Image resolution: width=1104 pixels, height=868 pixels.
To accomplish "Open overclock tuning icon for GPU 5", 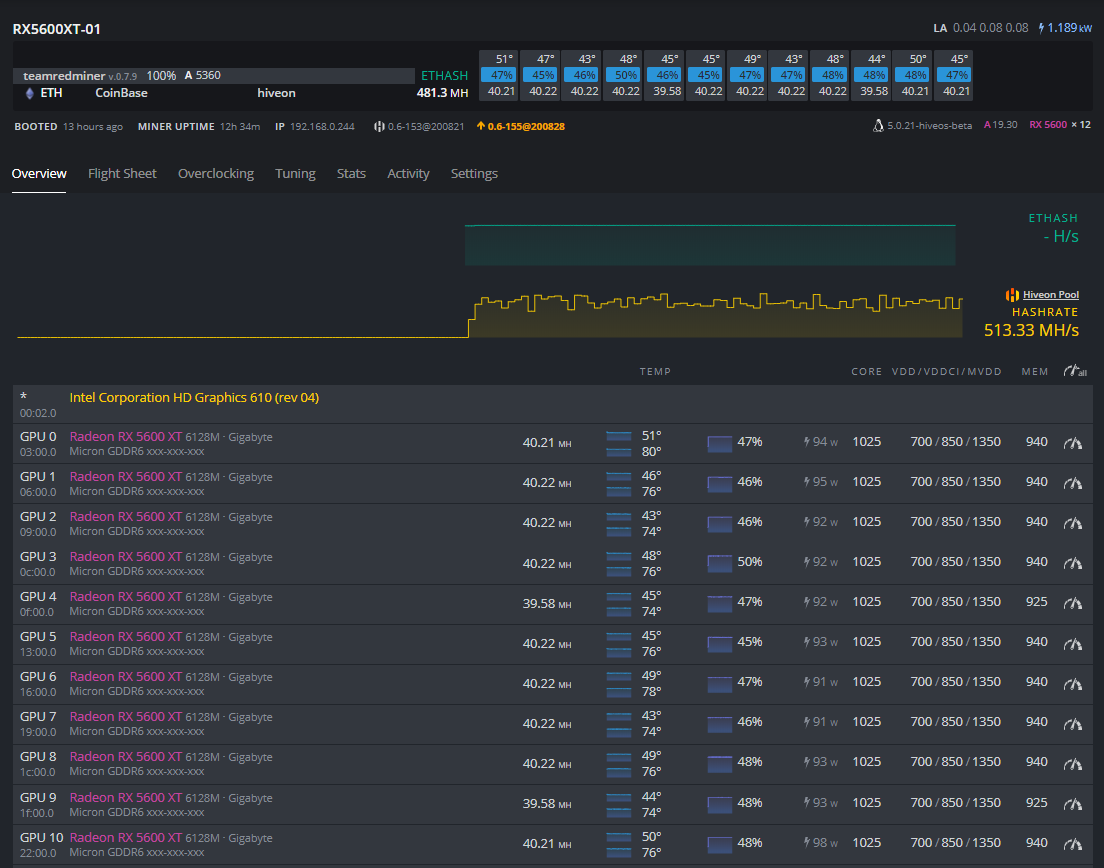I will tap(1072, 643).
